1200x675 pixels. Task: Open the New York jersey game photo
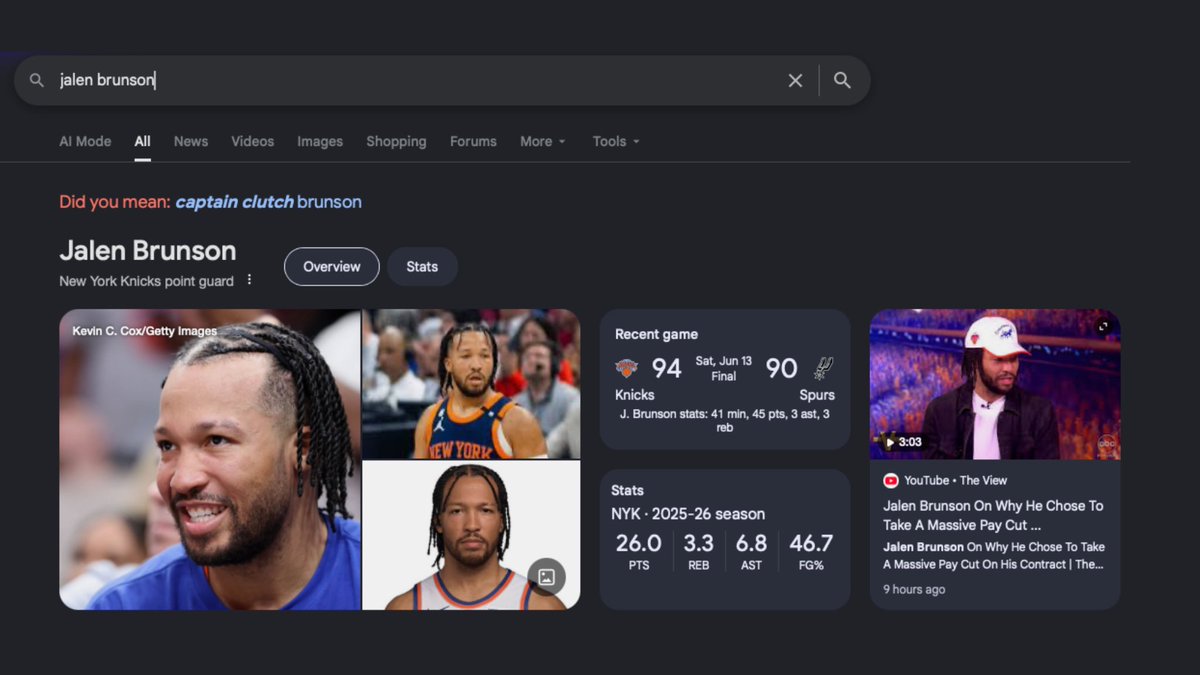click(471, 384)
